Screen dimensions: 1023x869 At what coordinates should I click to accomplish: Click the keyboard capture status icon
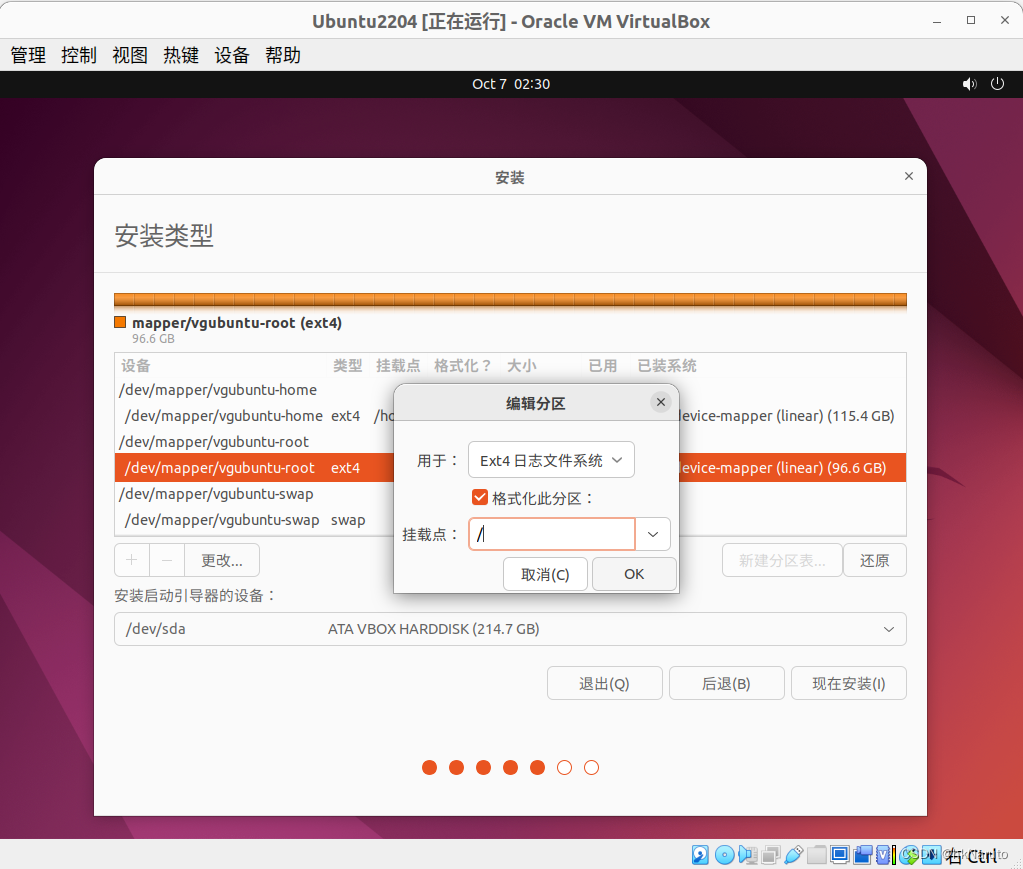coord(932,855)
